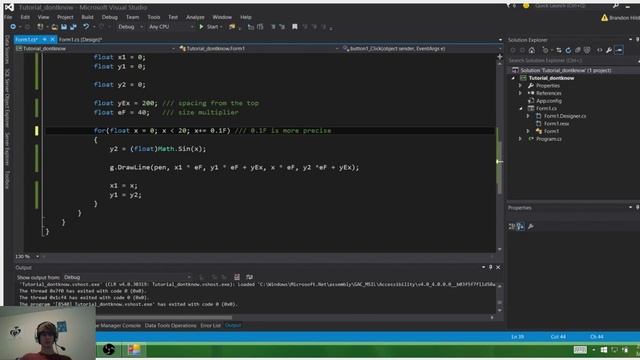Expand the Program.cs node
The width and height of the screenshot is (640, 360).
point(520,139)
